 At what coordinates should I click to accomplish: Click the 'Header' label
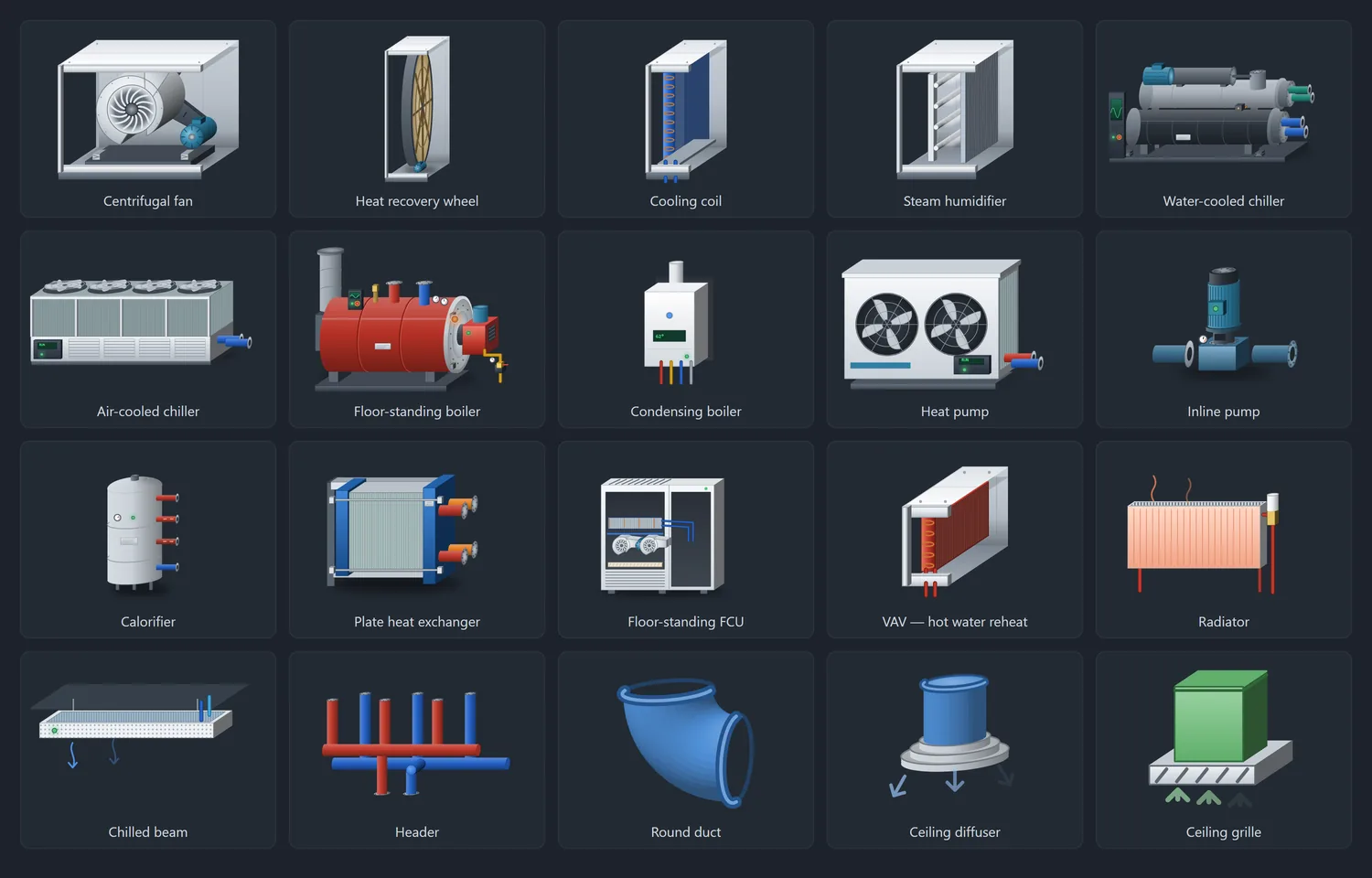[417, 832]
